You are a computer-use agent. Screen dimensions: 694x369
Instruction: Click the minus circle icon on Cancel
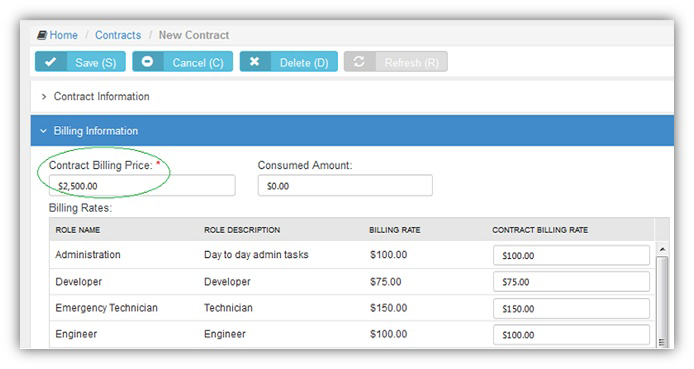coord(147,61)
